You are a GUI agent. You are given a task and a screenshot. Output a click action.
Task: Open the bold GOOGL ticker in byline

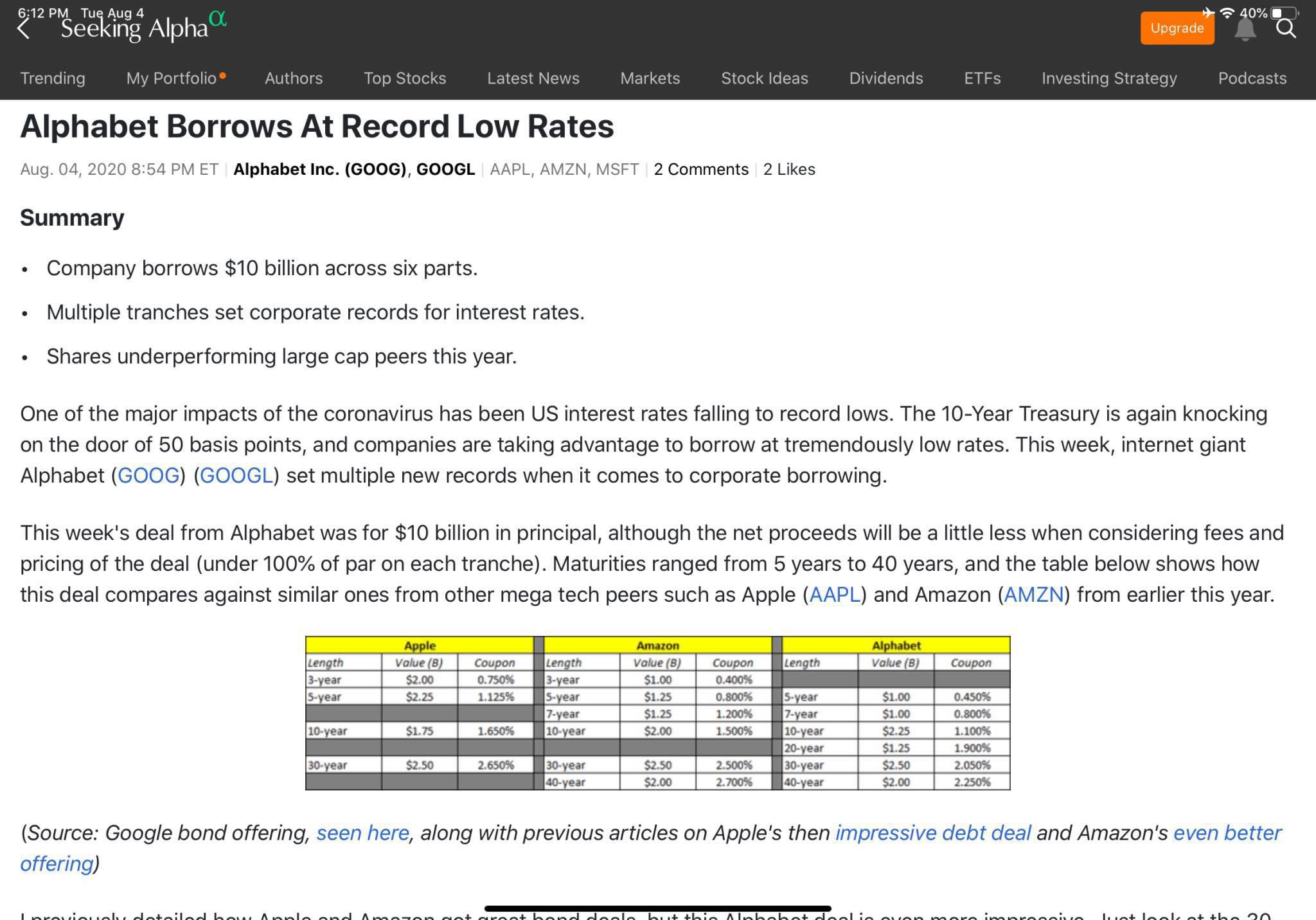tap(445, 169)
